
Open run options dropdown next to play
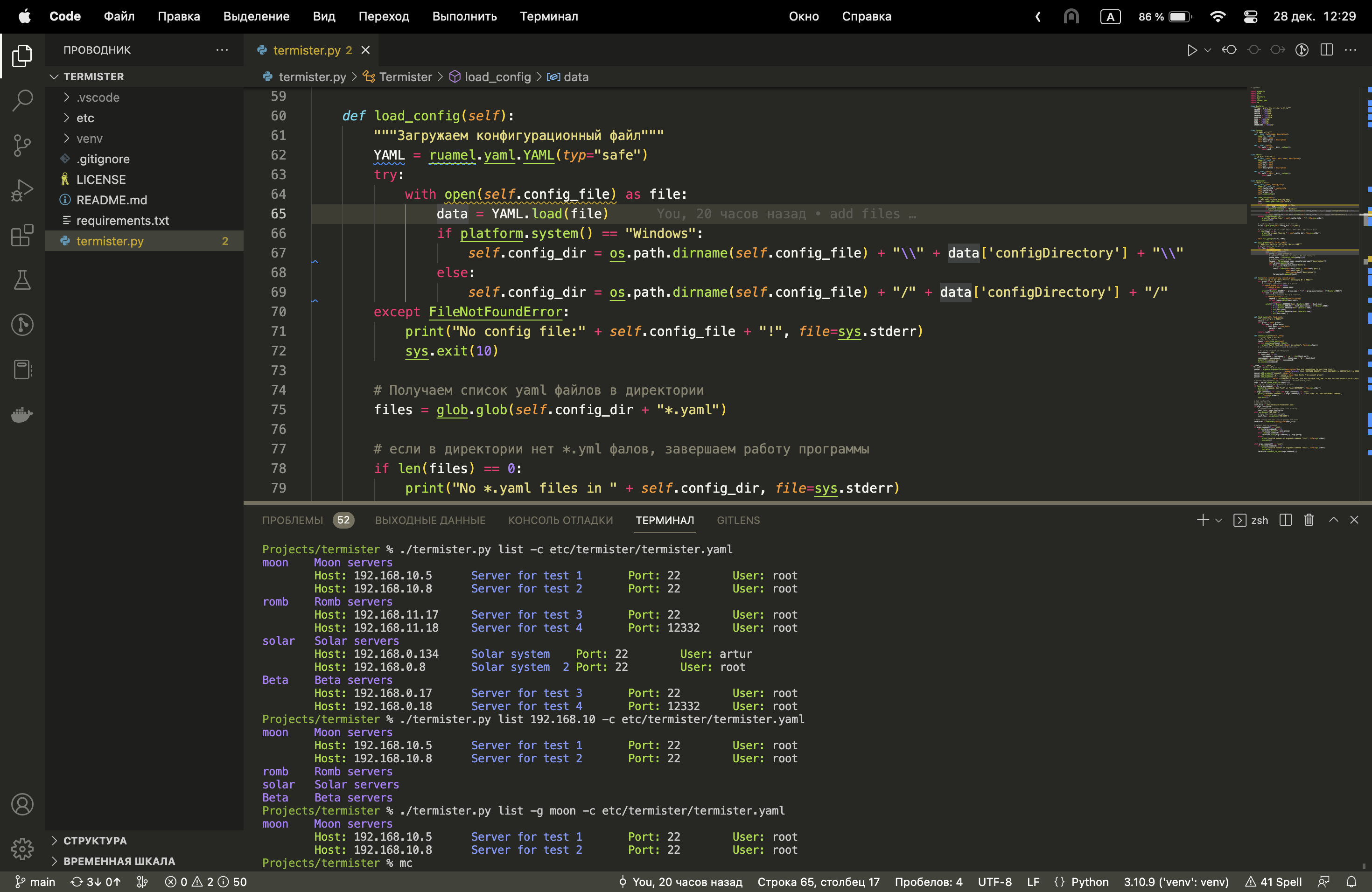tap(1208, 50)
